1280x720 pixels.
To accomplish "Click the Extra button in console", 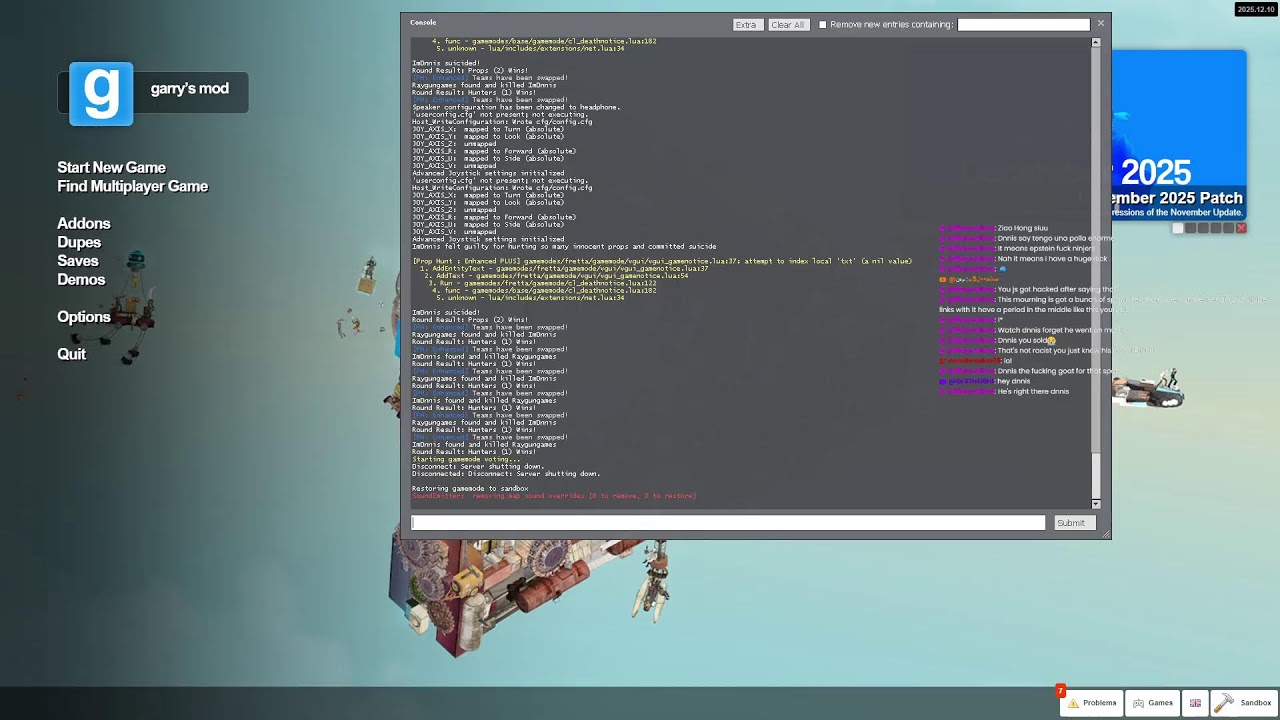I will [x=746, y=25].
